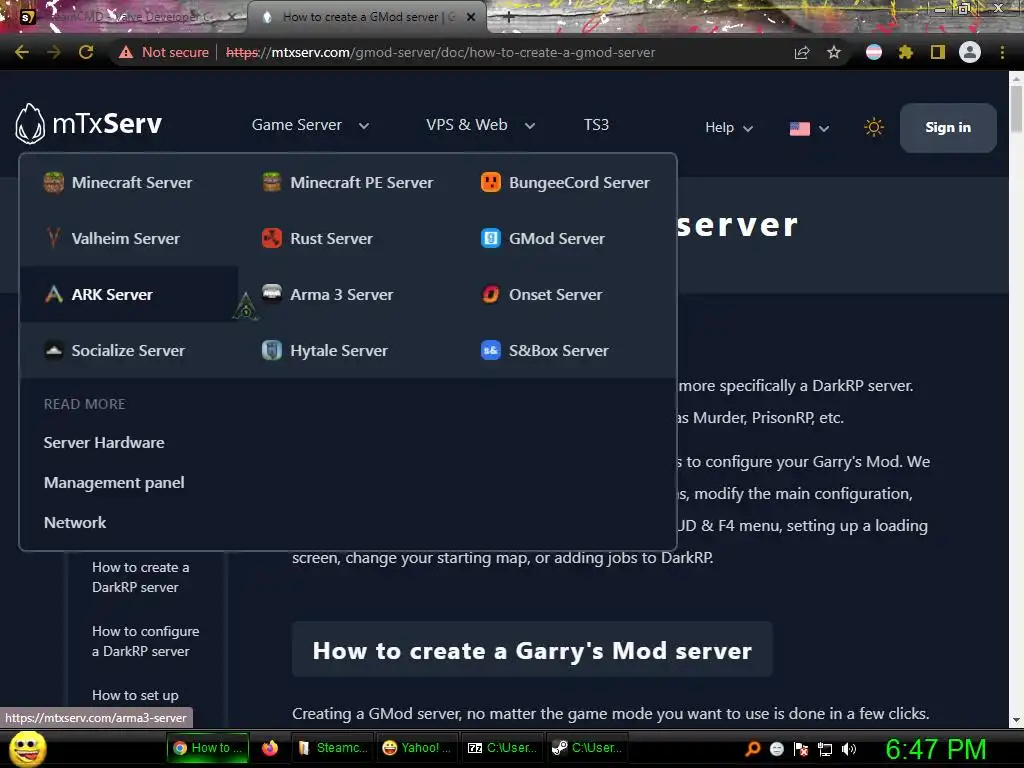Screen dimensions: 1024x768
Task: Open the Steamc... taskbar item
Action: click(332, 748)
